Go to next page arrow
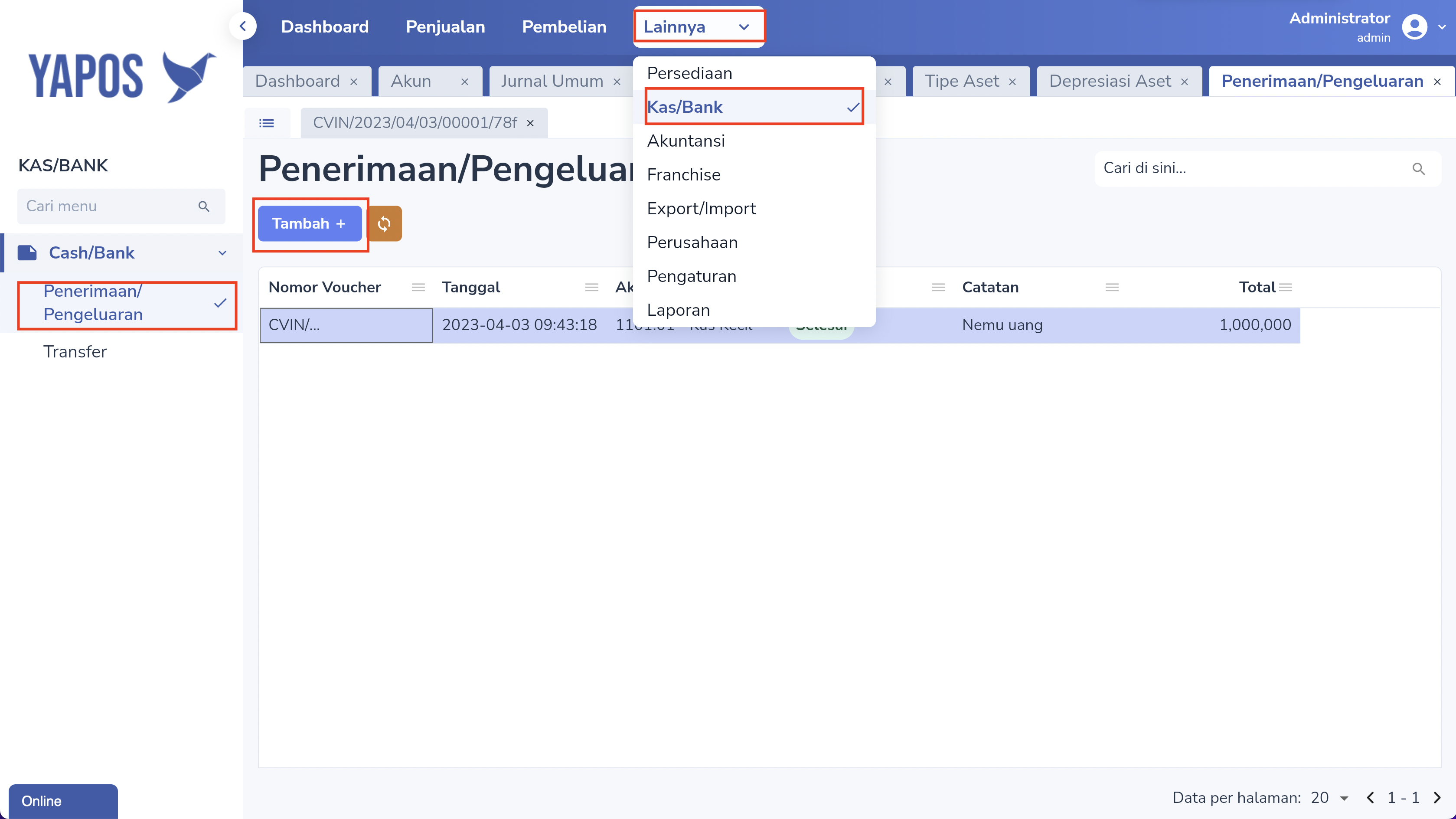Image resolution: width=1456 pixels, height=819 pixels. pyautogui.click(x=1437, y=797)
